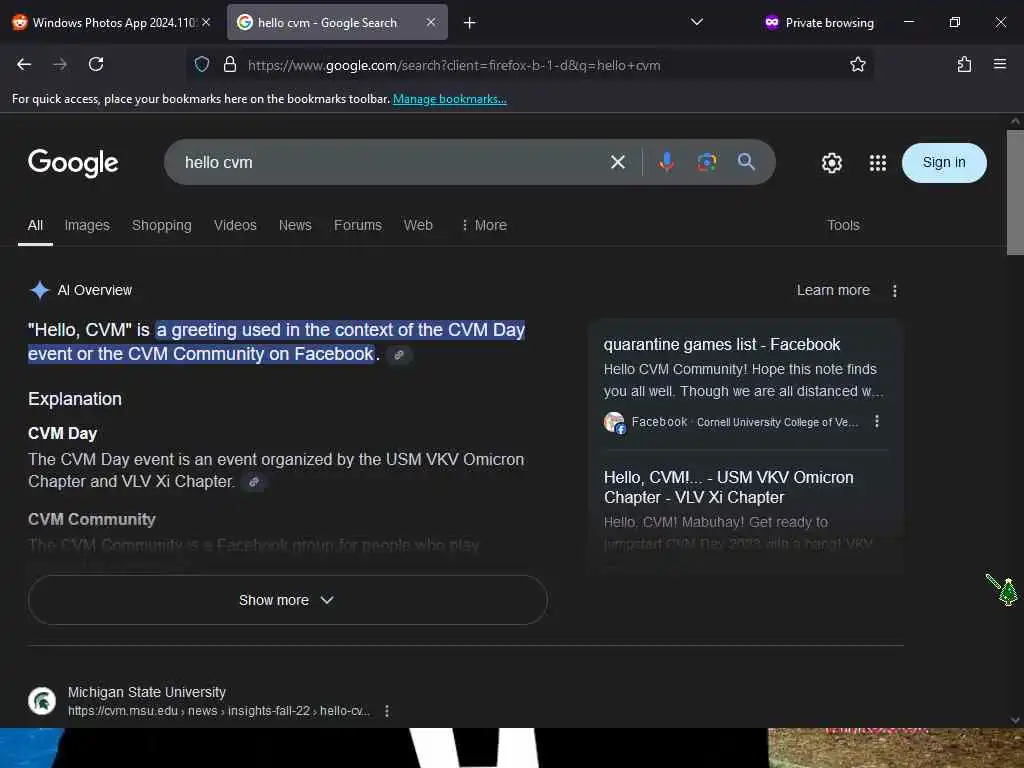The width and height of the screenshot is (1024, 768).
Task: Clear the search box with X
Action: pos(617,162)
